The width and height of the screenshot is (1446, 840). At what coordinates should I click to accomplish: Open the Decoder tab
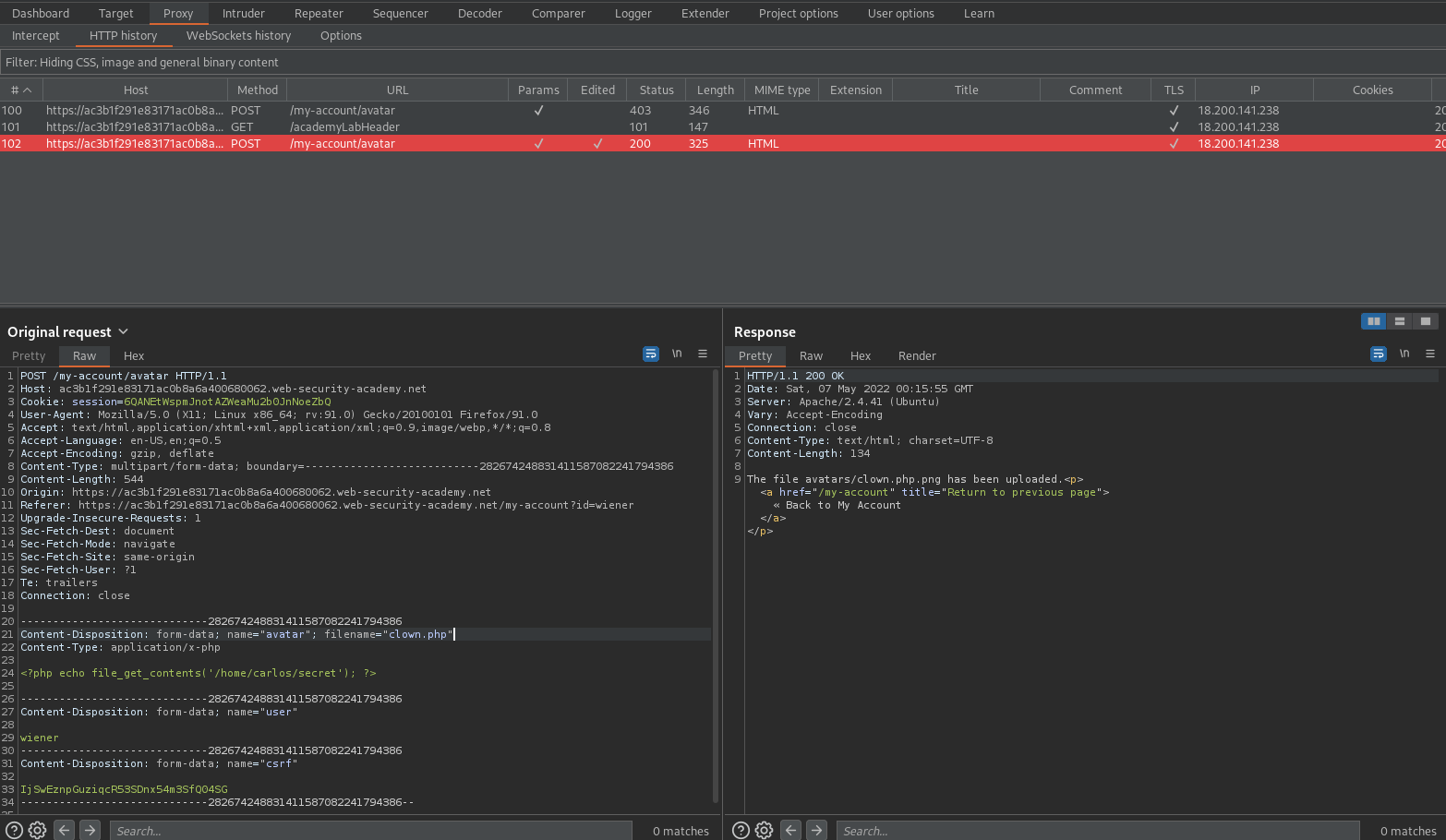pyautogui.click(x=480, y=13)
